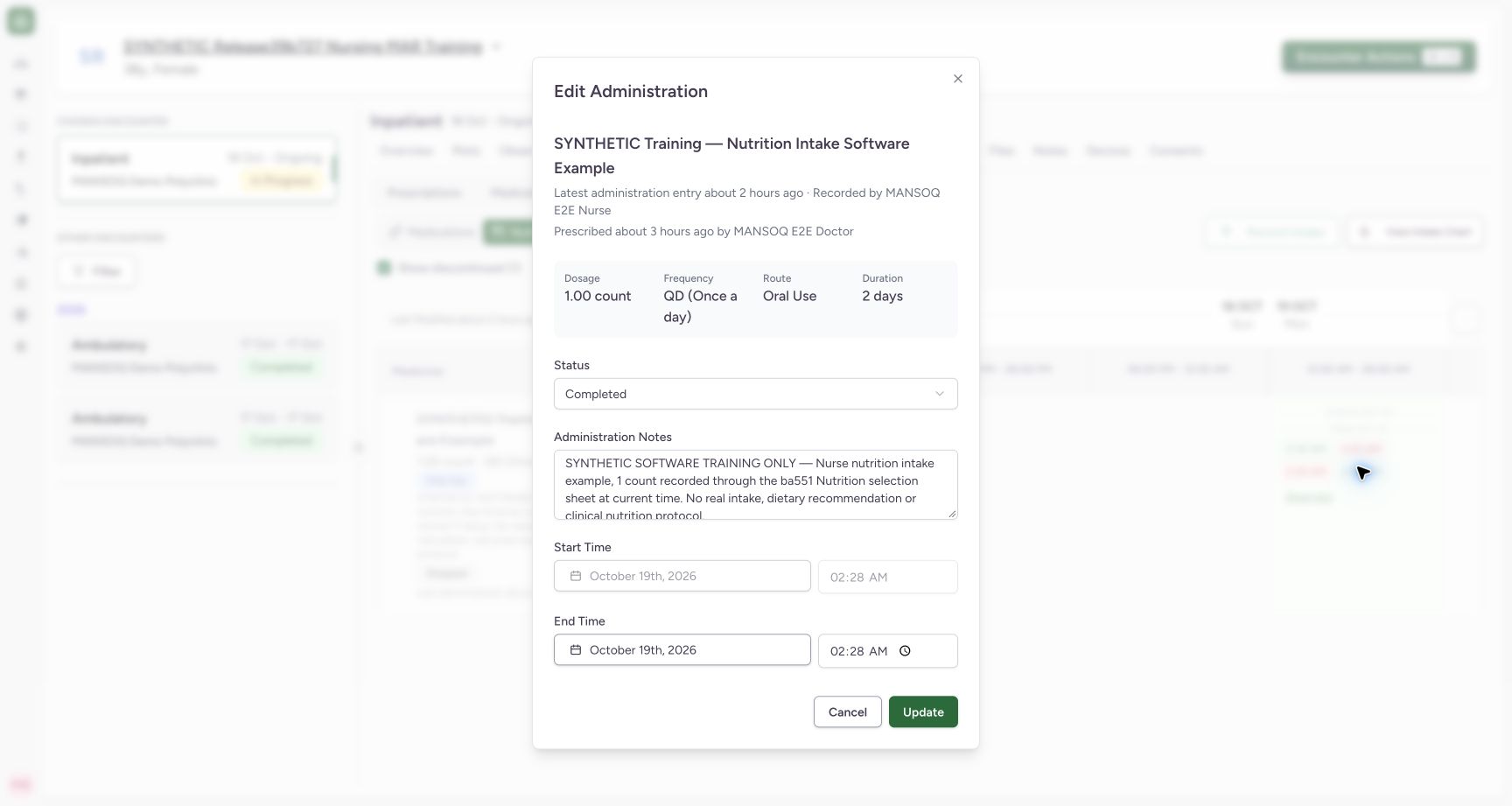
Task: Click the 'Administration Notes' label
Action: point(612,437)
